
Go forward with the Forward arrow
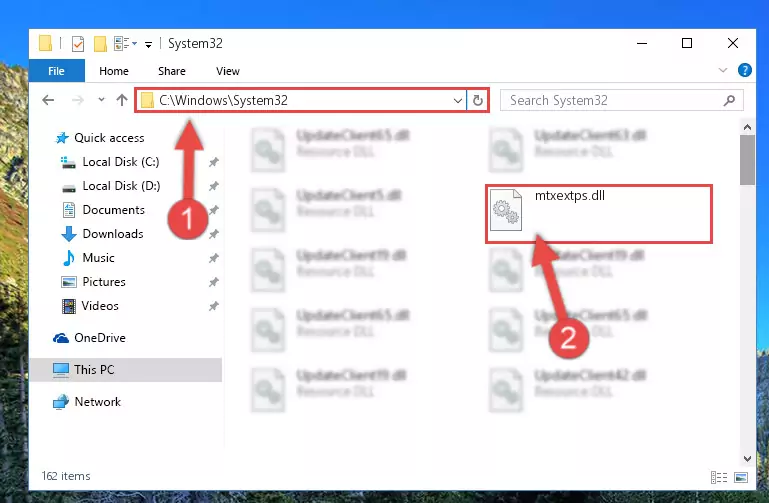(77, 100)
